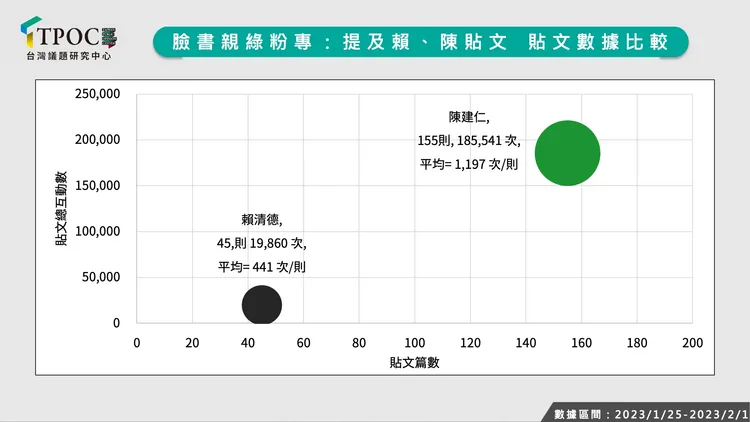Click the 台灣議題研究中心 subtitle text
This screenshot has width=750, height=422.
[x=68, y=56]
